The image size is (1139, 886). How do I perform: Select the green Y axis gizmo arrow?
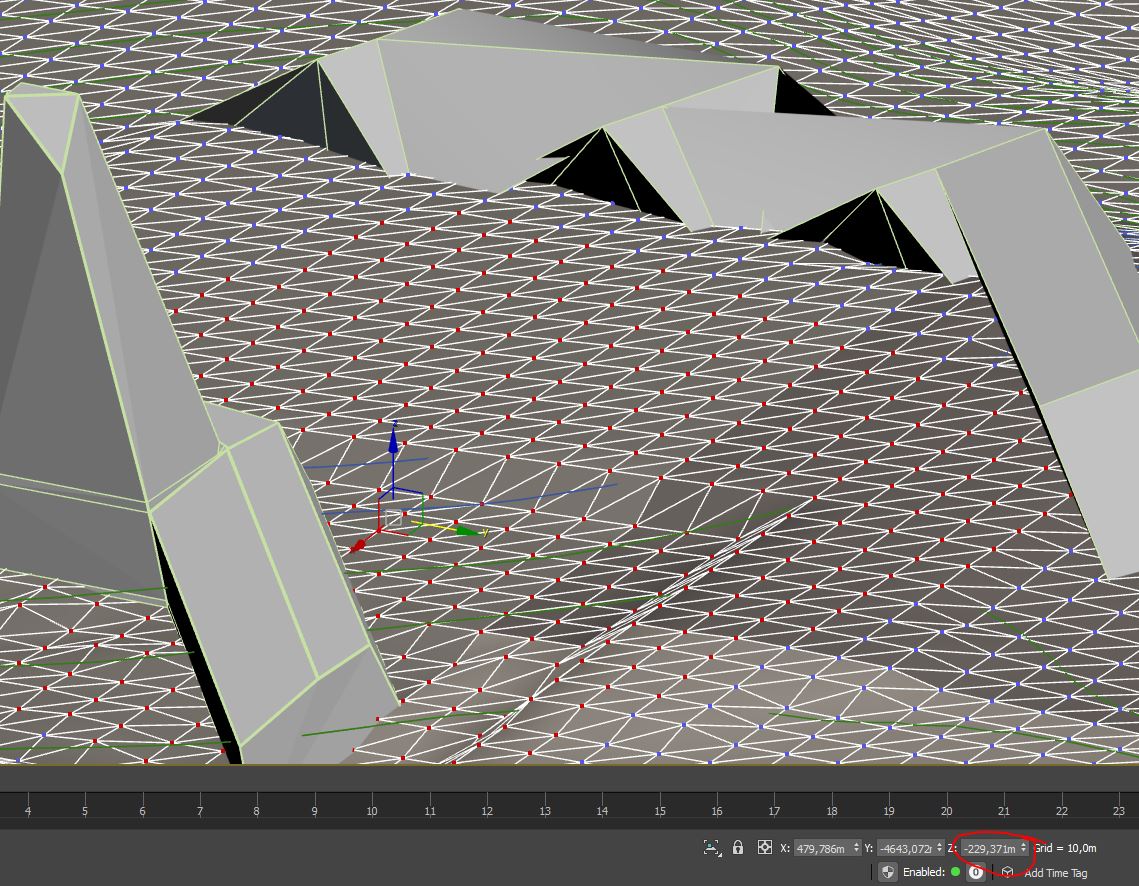click(x=467, y=531)
